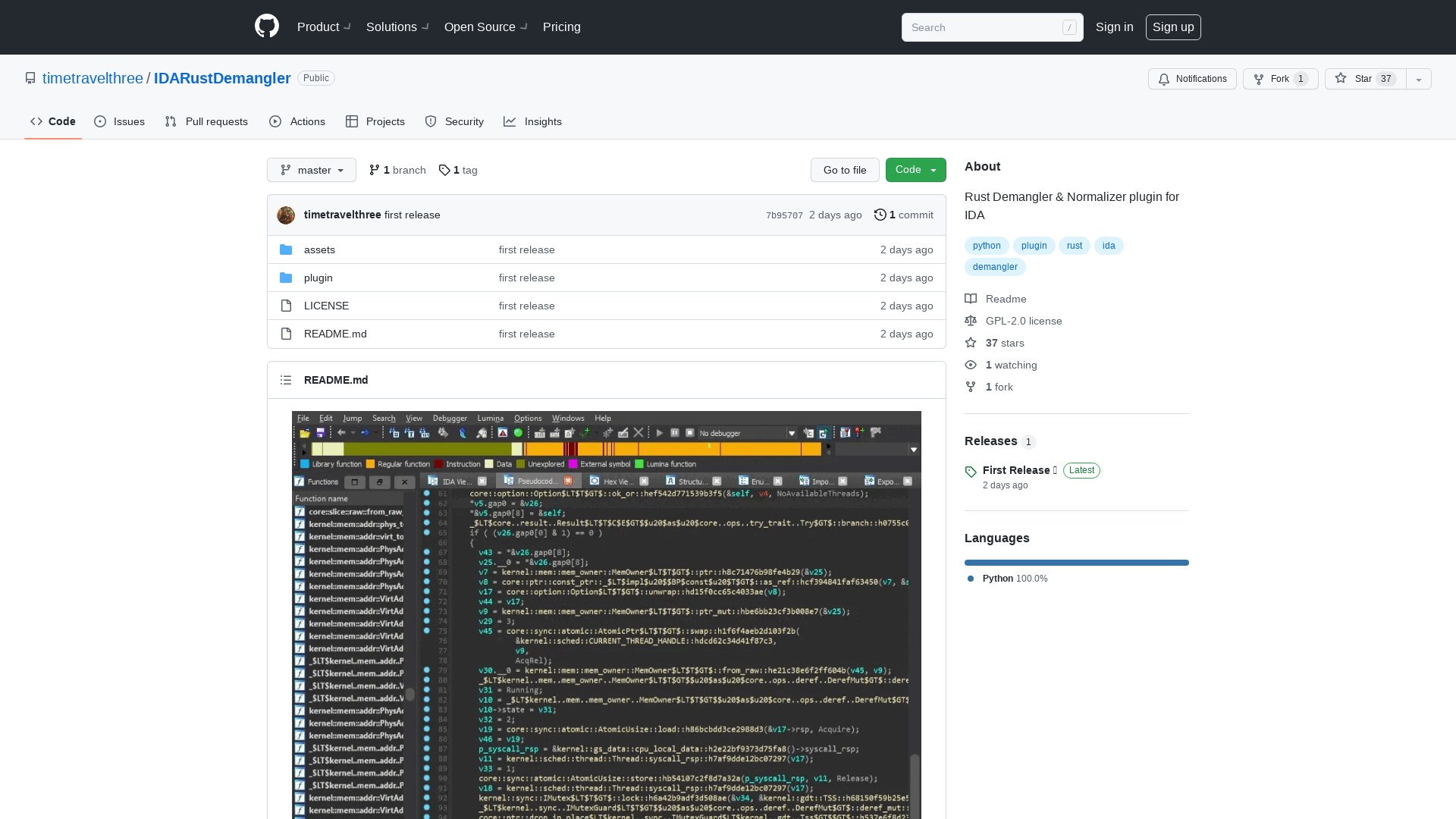Switch to the Projects tab
The image size is (1456, 819).
(x=375, y=121)
